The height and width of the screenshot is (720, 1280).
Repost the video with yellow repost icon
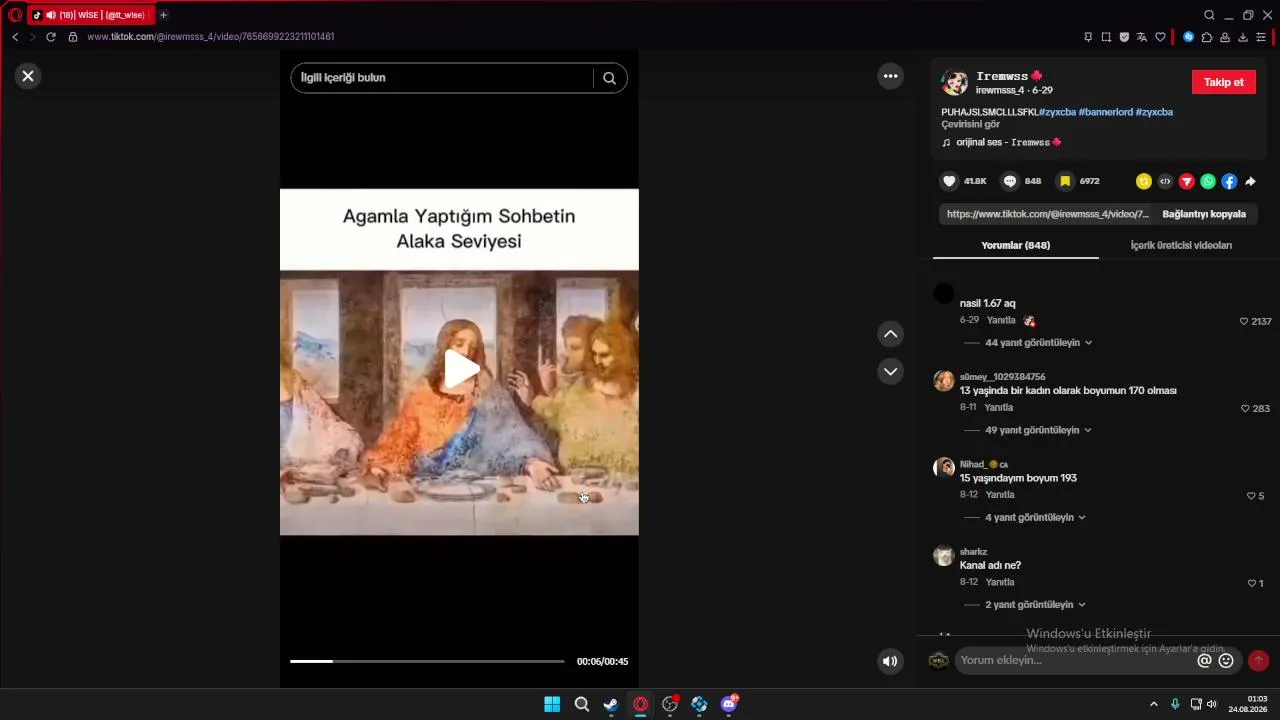pyautogui.click(x=1144, y=181)
